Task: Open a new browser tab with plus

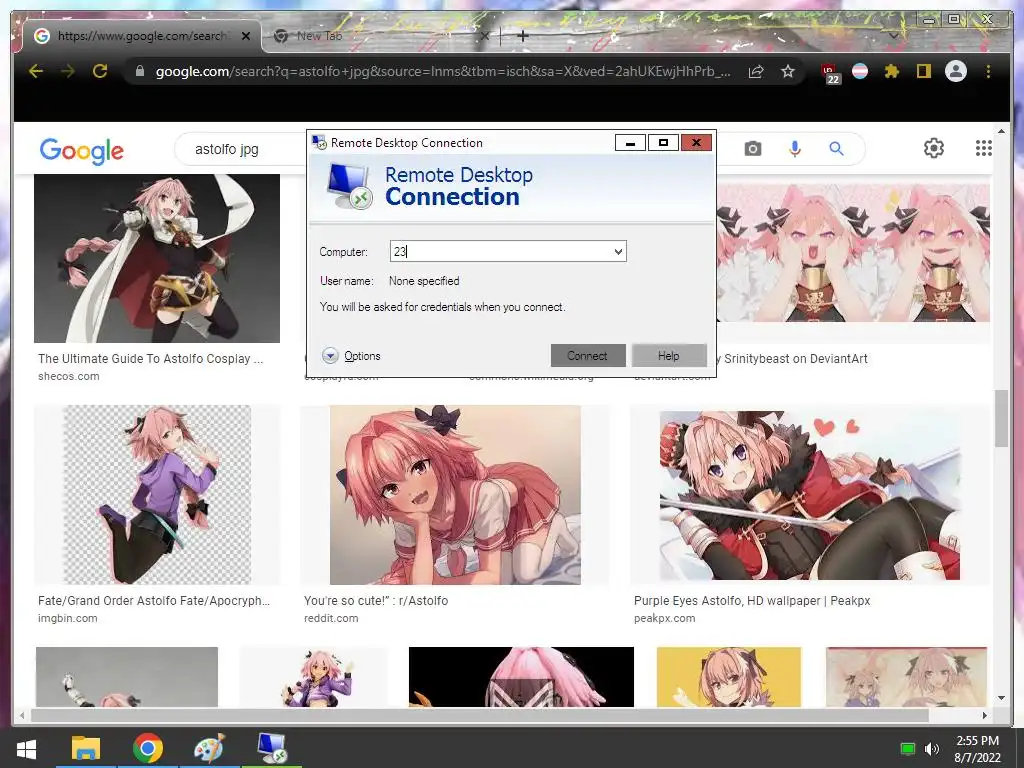Action: click(522, 37)
